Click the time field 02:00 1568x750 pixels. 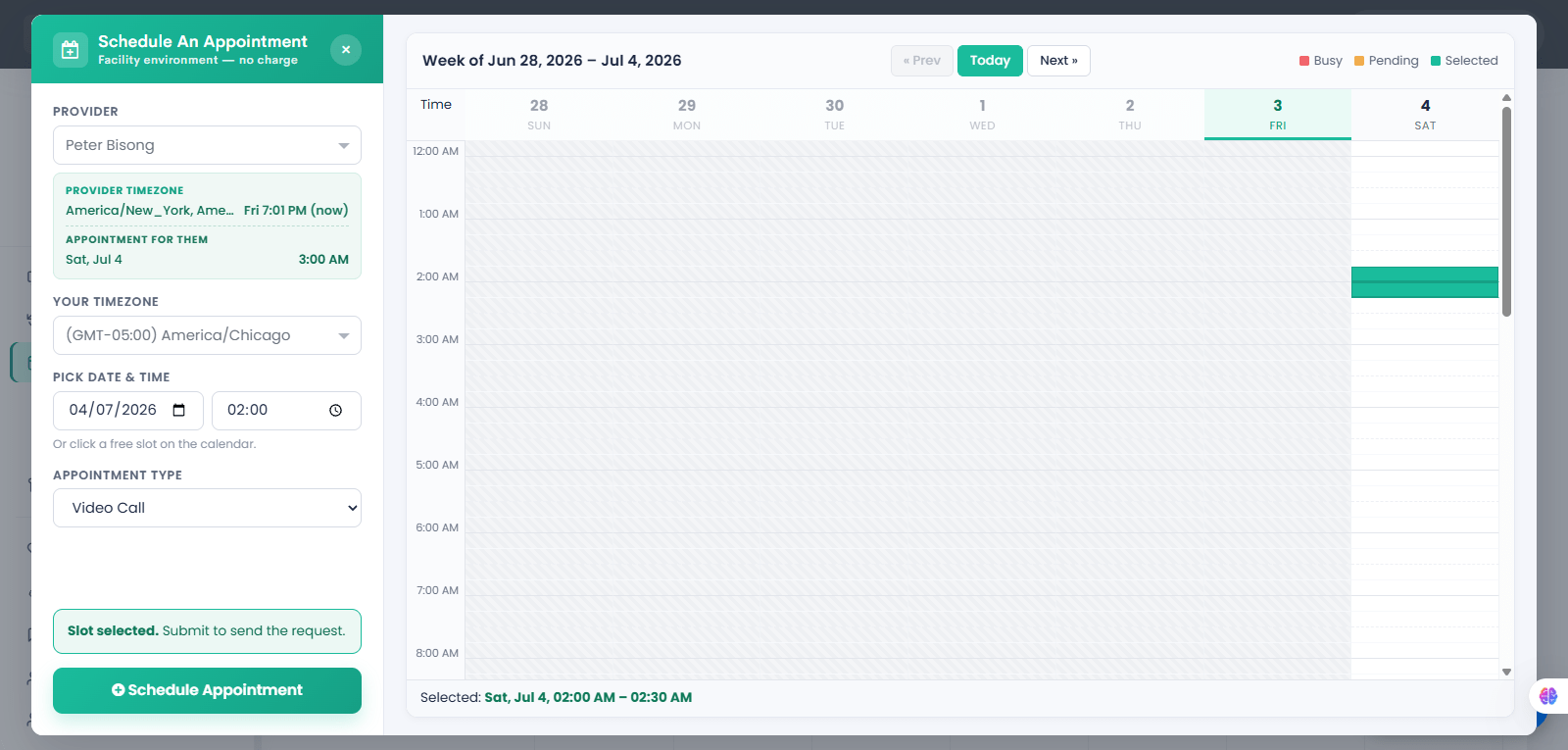coord(286,411)
